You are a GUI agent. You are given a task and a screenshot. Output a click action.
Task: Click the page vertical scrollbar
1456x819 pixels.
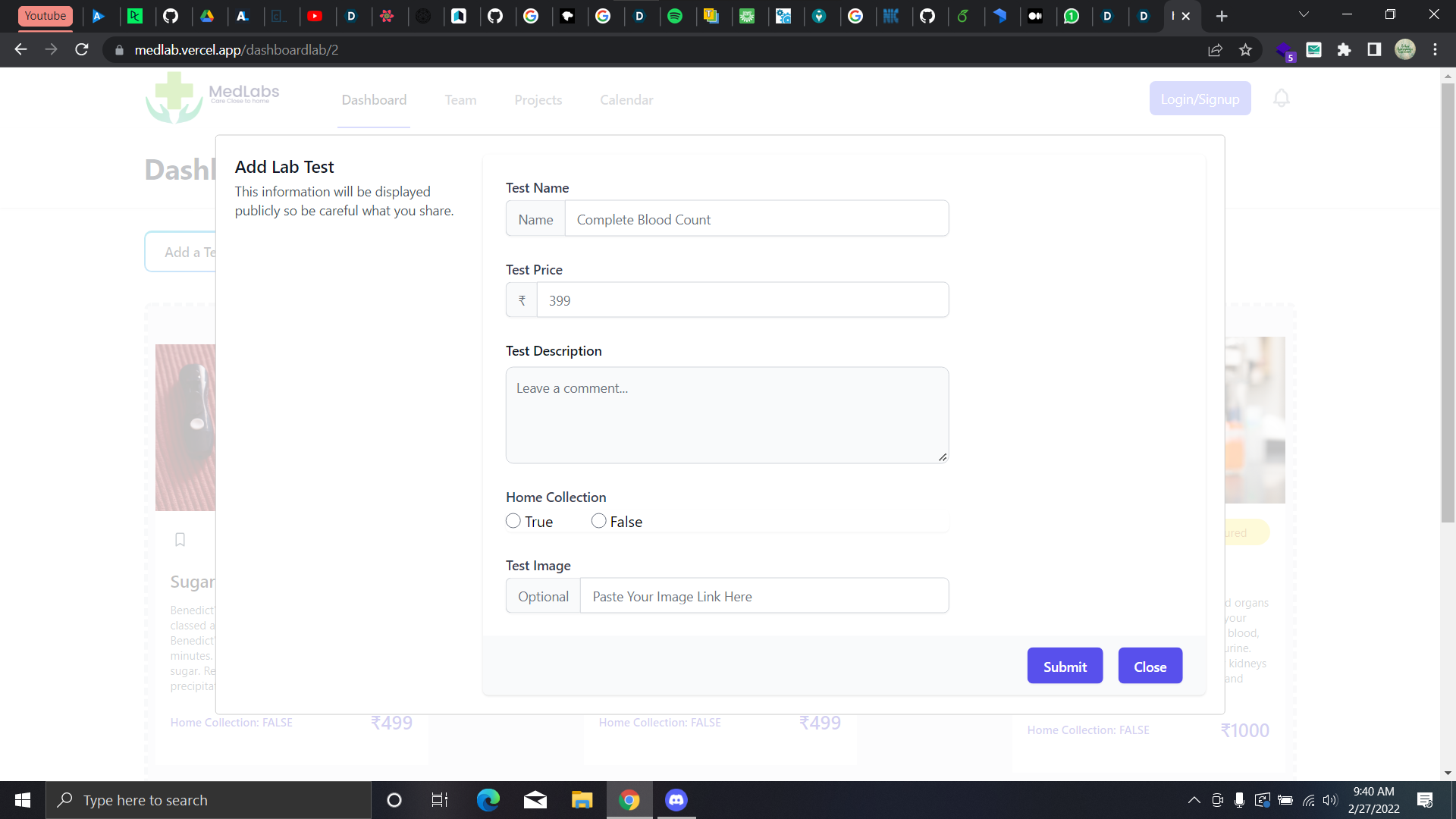click(1448, 303)
